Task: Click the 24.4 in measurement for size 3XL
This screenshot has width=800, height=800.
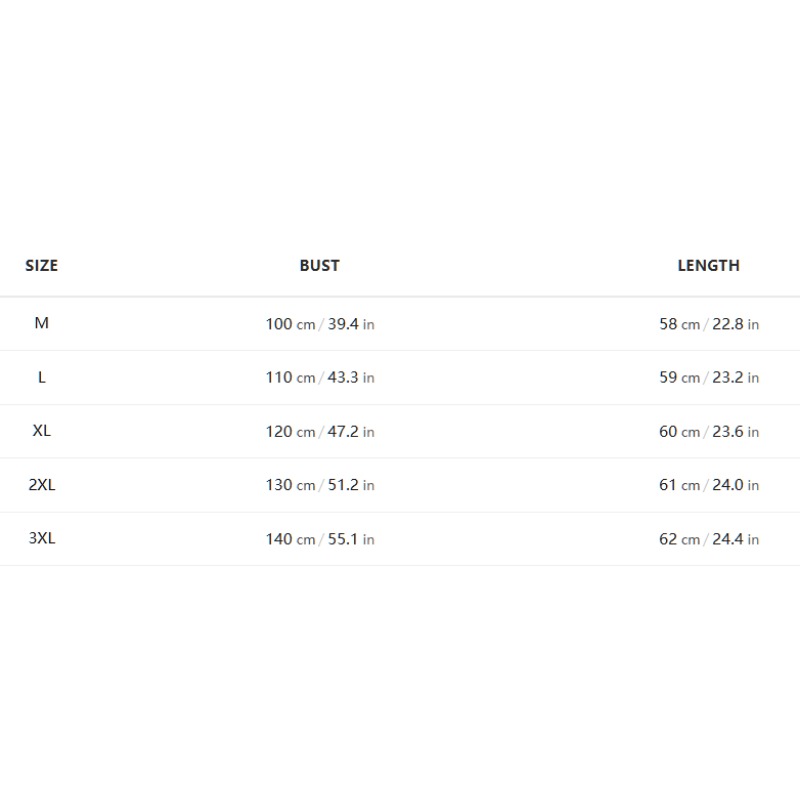Action: pos(736,539)
